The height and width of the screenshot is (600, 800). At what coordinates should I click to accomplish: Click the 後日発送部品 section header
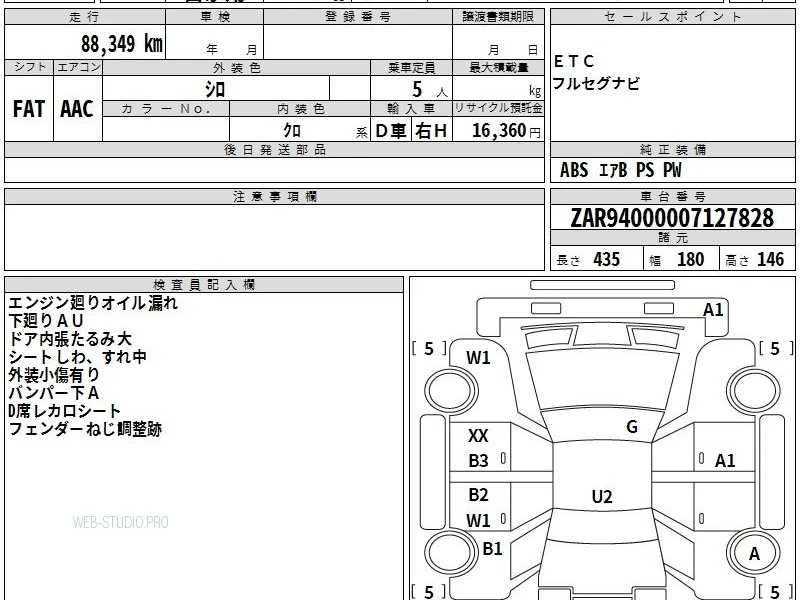click(x=274, y=149)
